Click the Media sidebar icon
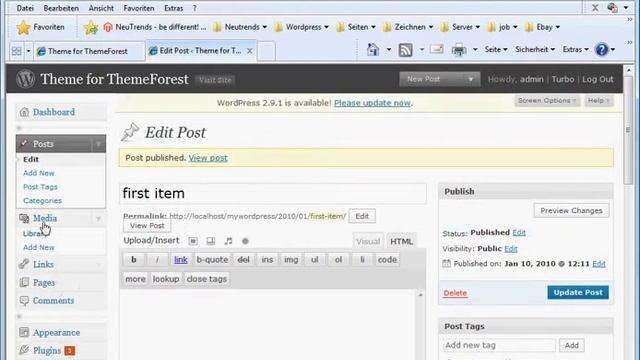This screenshot has width=640, height=360. pos(24,218)
